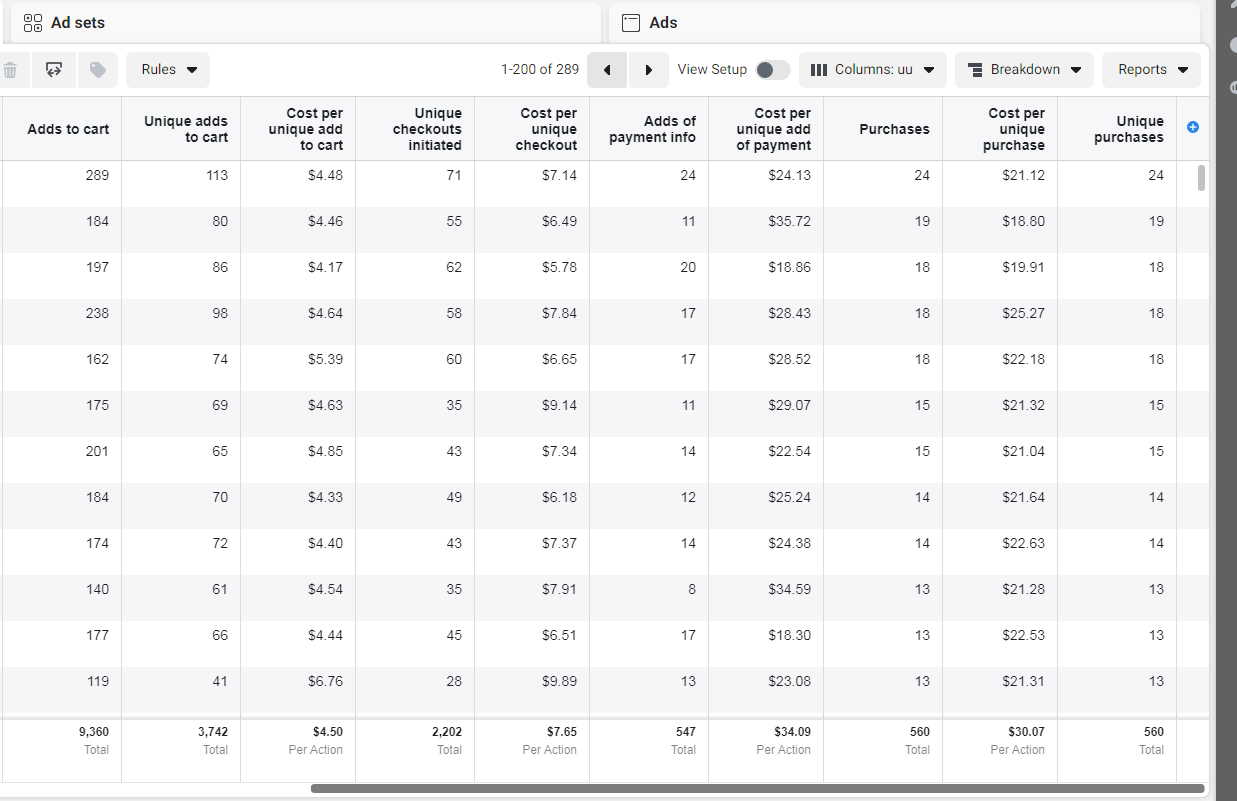Open the Columns: uu dropdown

click(873, 70)
